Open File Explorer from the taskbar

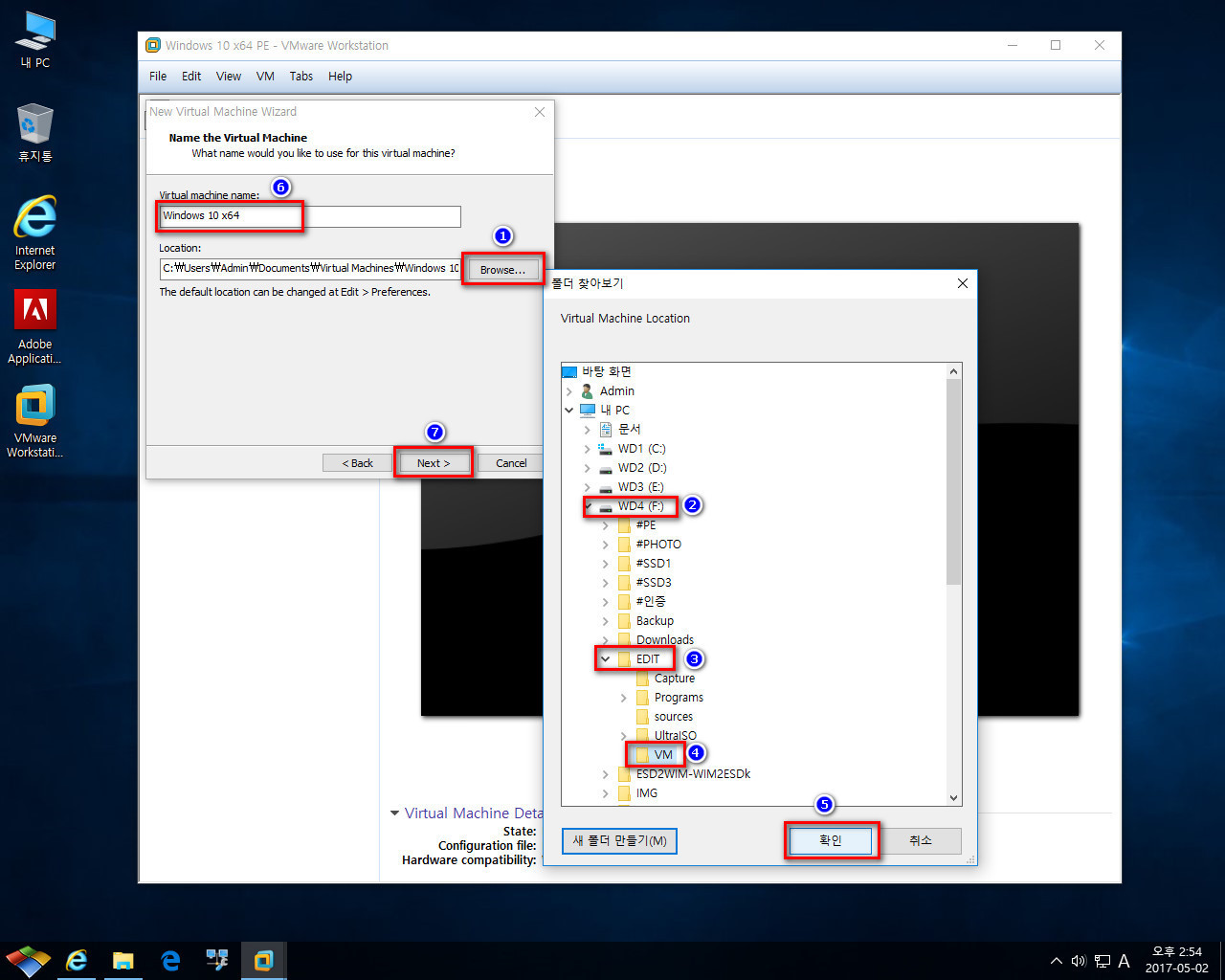[x=123, y=960]
